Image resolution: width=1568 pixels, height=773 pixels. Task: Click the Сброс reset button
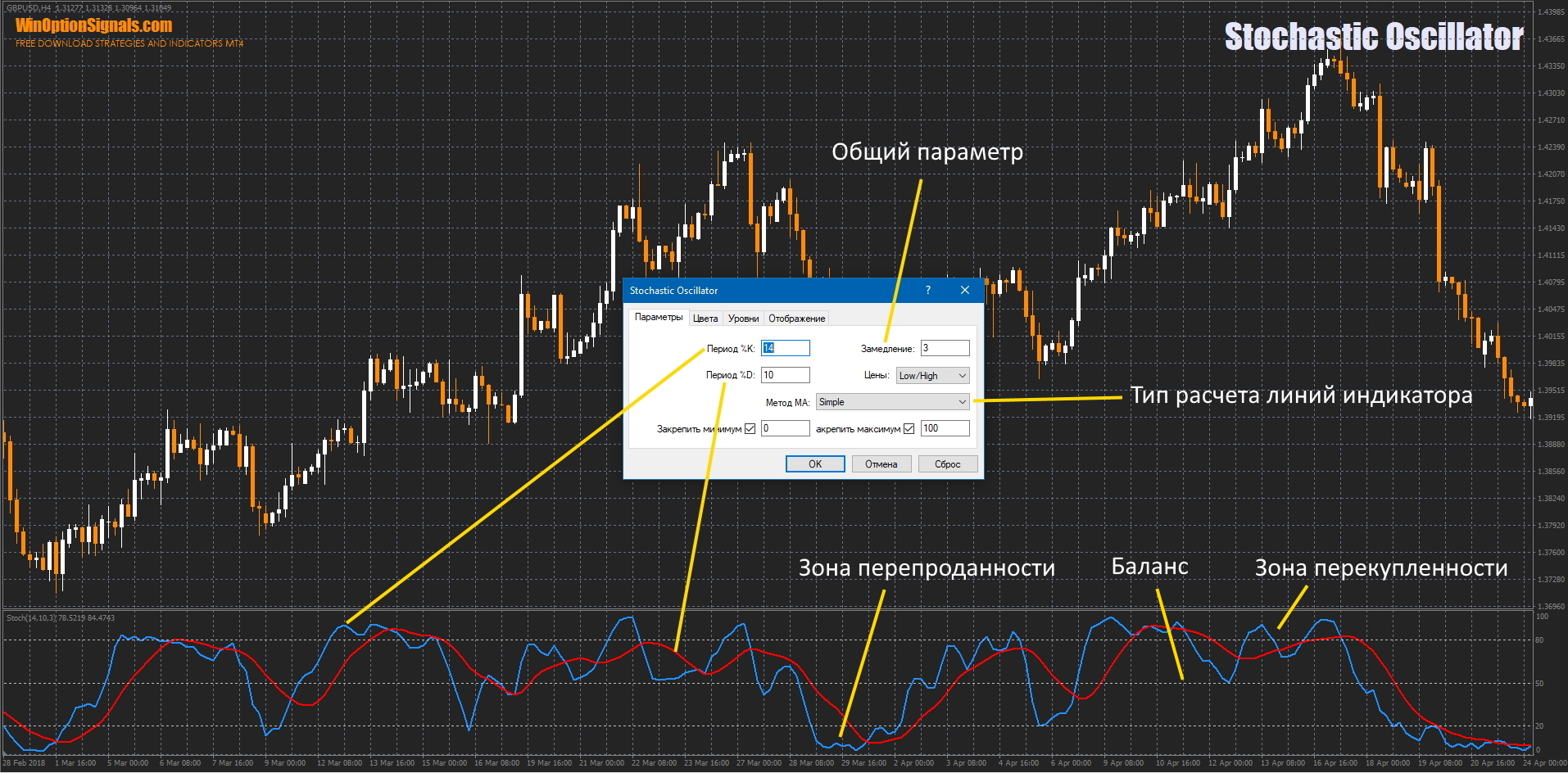point(947,464)
